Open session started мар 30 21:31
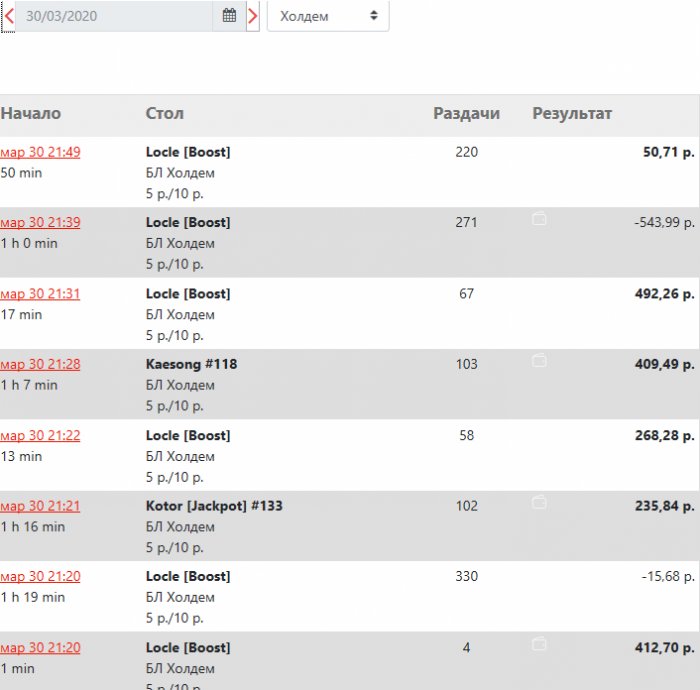 coord(40,294)
